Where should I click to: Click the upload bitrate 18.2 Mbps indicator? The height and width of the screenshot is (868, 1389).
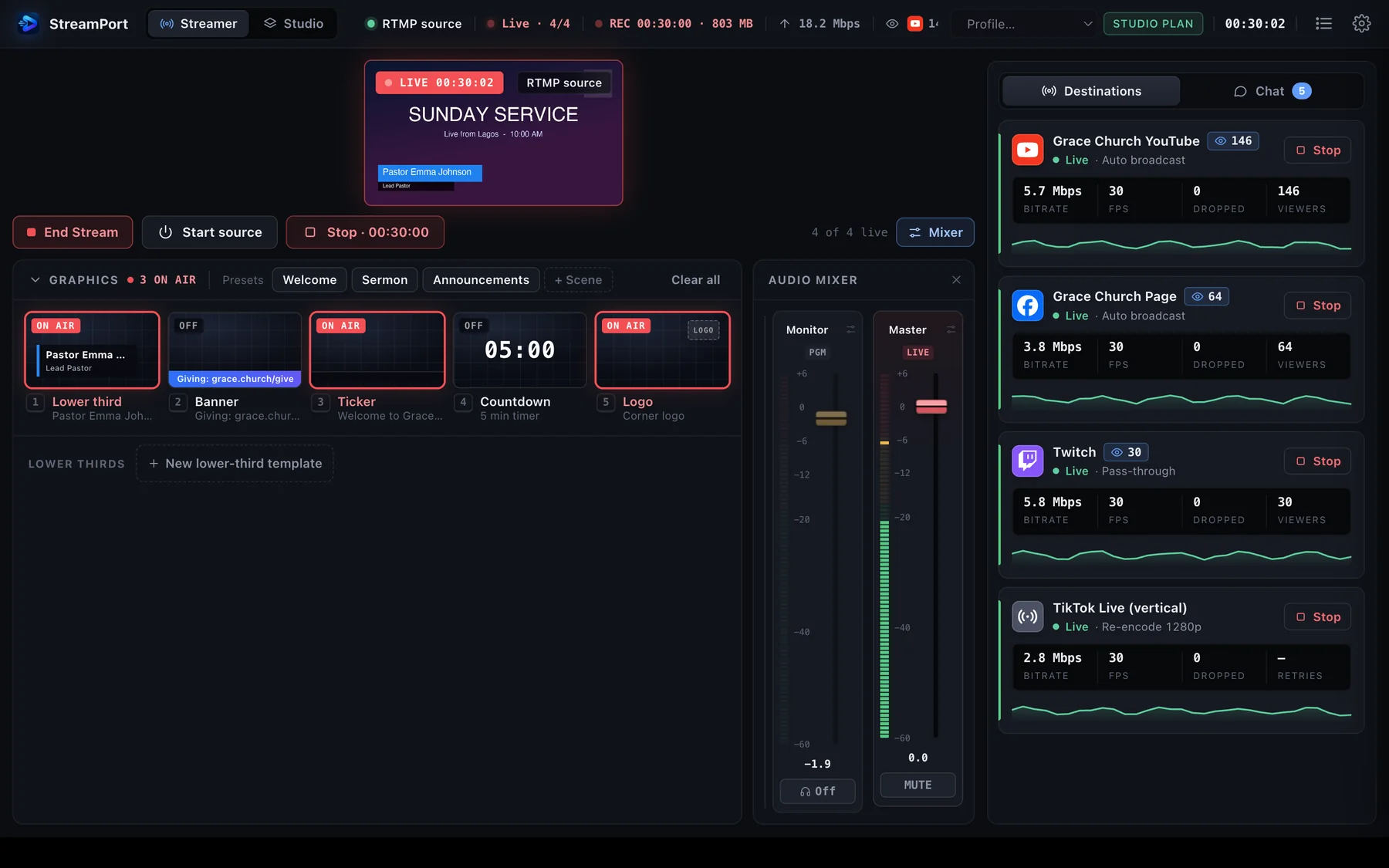[x=820, y=24]
